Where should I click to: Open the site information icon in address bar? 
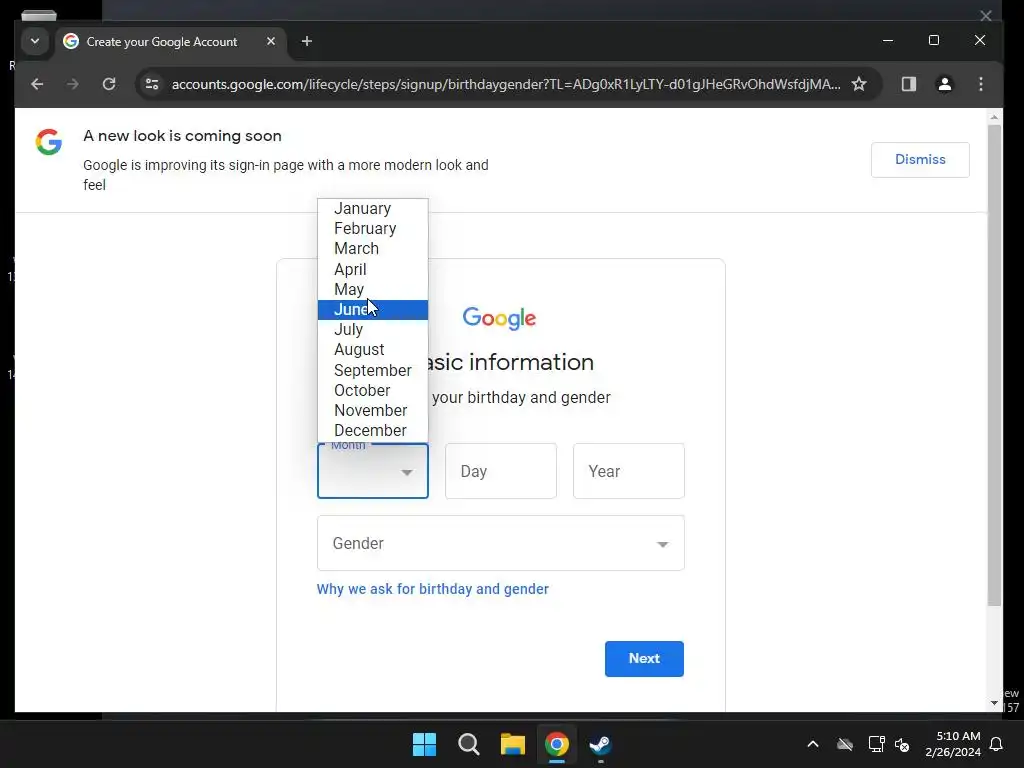point(152,84)
